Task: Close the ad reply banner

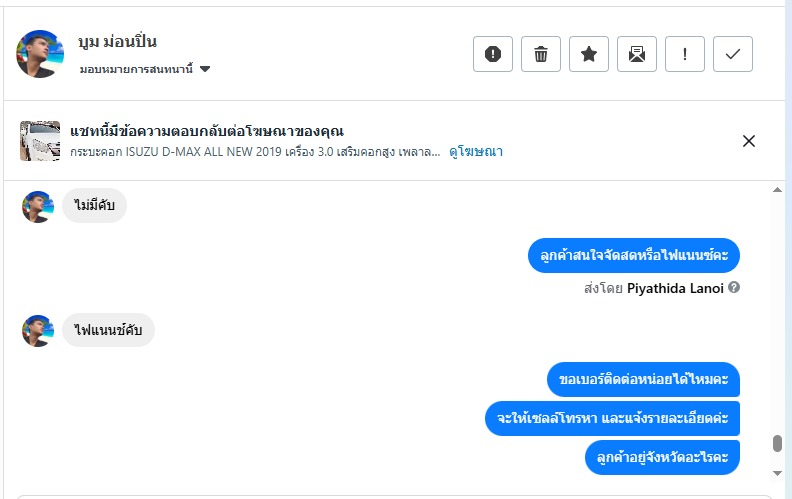Action: point(749,141)
